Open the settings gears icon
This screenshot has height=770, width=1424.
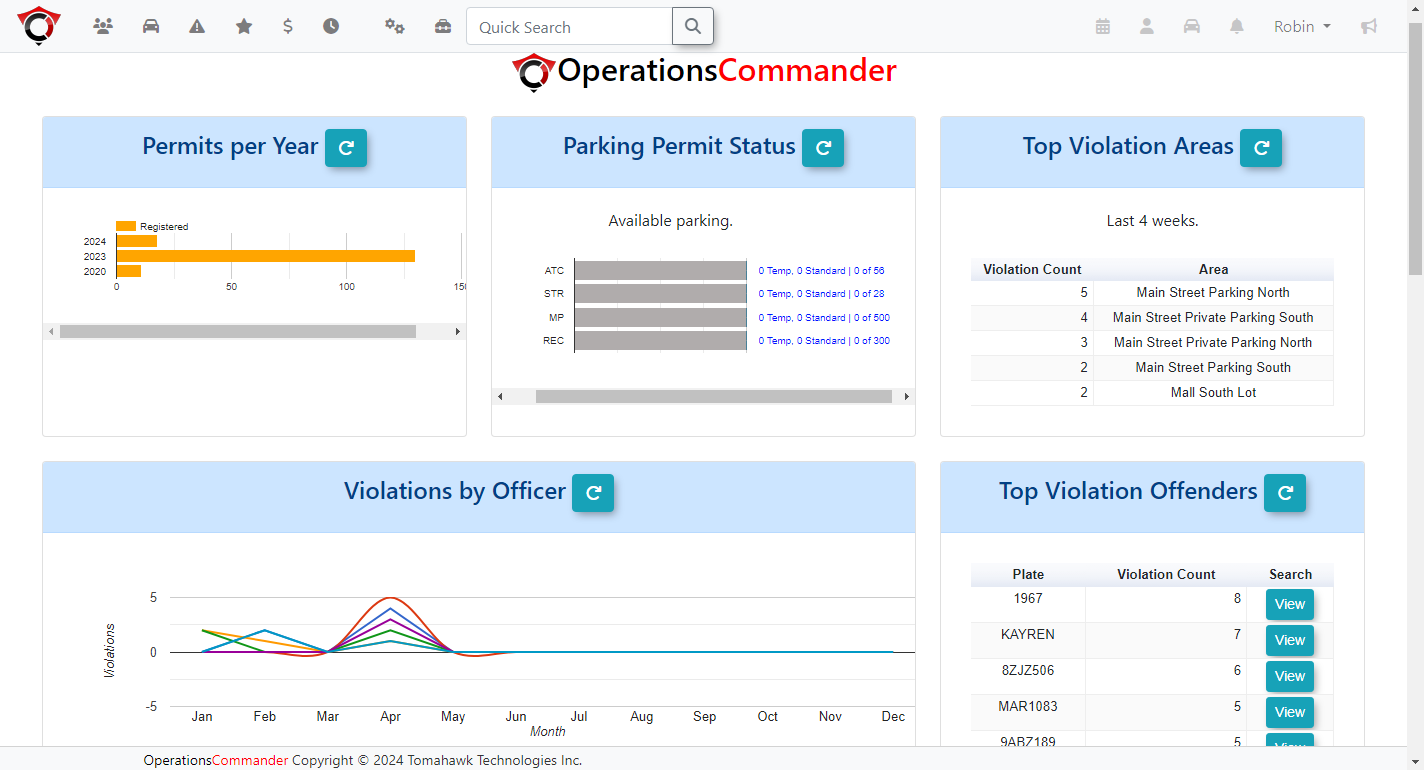click(395, 27)
